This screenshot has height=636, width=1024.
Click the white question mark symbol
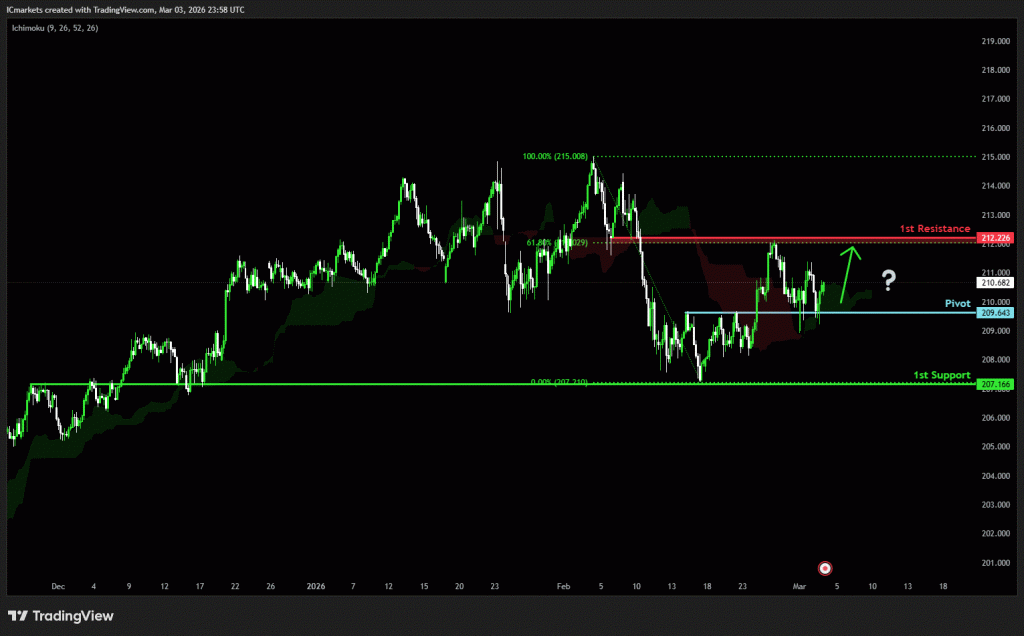coord(887,279)
